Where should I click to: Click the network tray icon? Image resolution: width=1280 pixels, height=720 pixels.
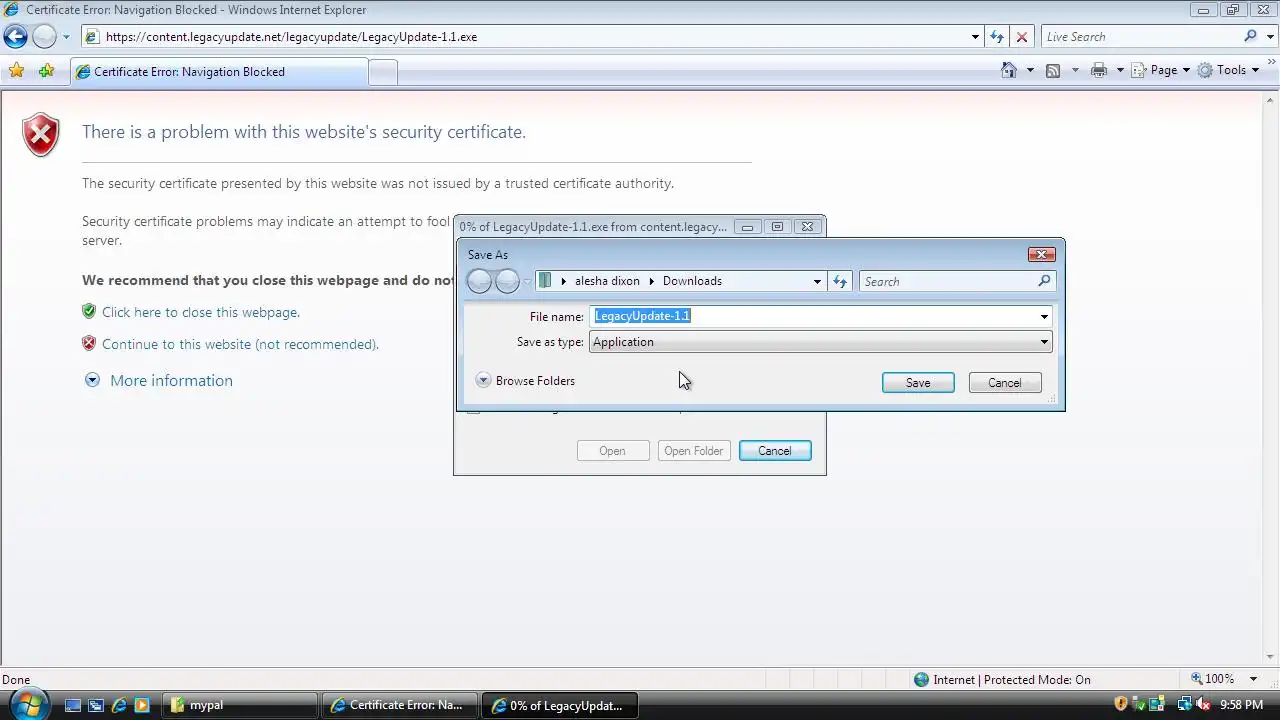click(1185, 704)
